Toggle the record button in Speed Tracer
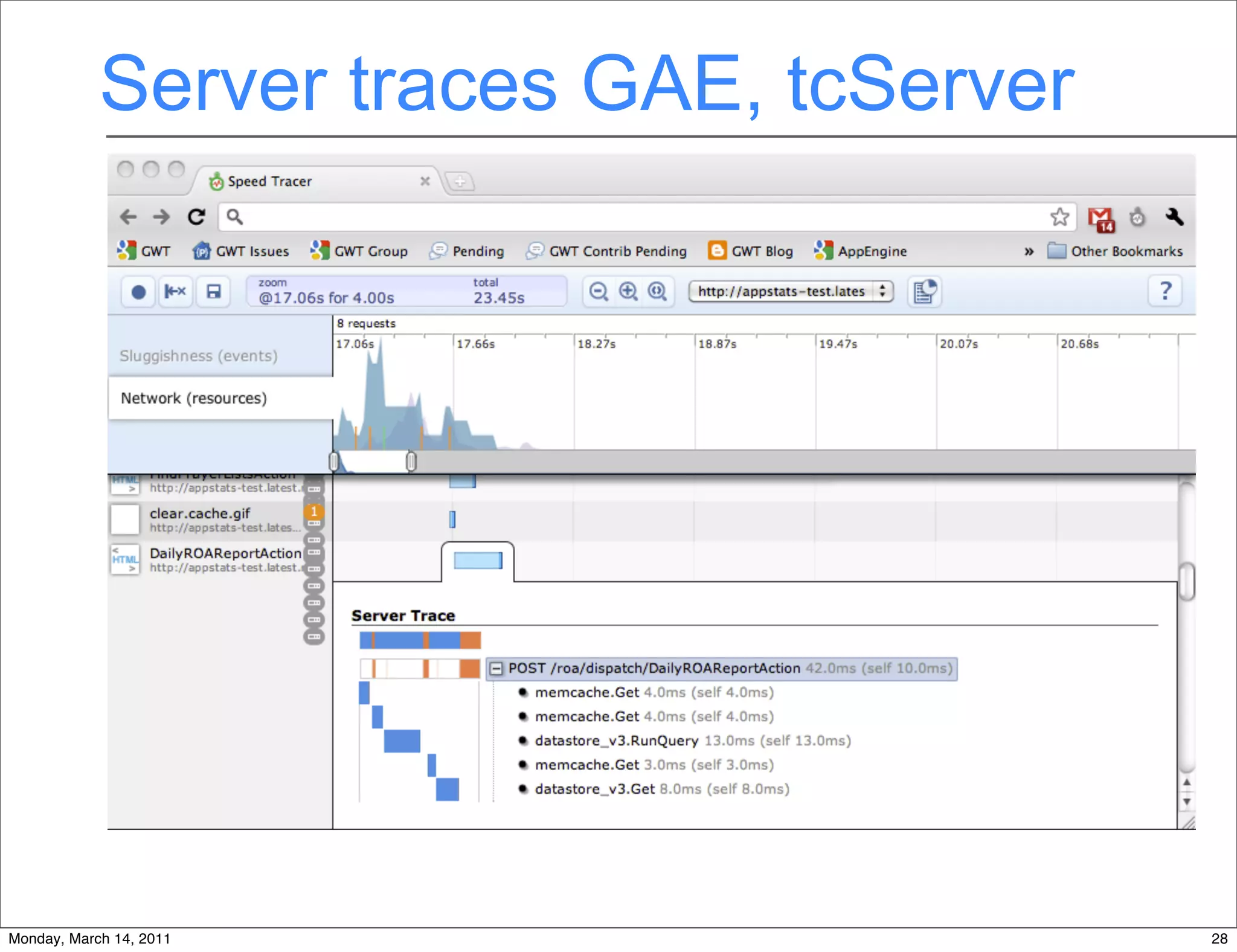This screenshot has height=952, width=1237. tap(138, 292)
